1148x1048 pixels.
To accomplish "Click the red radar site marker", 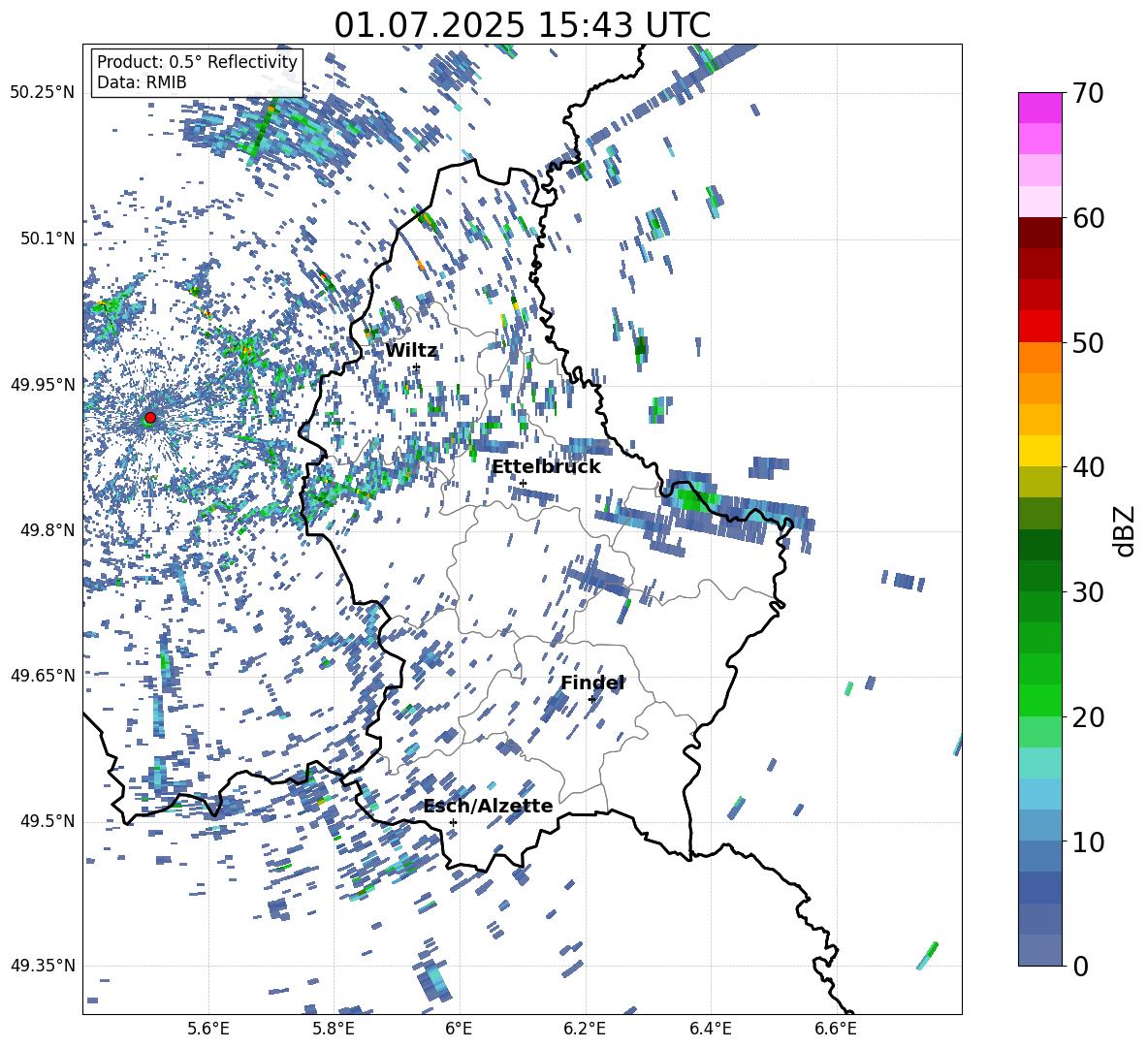I will pyautogui.click(x=150, y=417).
